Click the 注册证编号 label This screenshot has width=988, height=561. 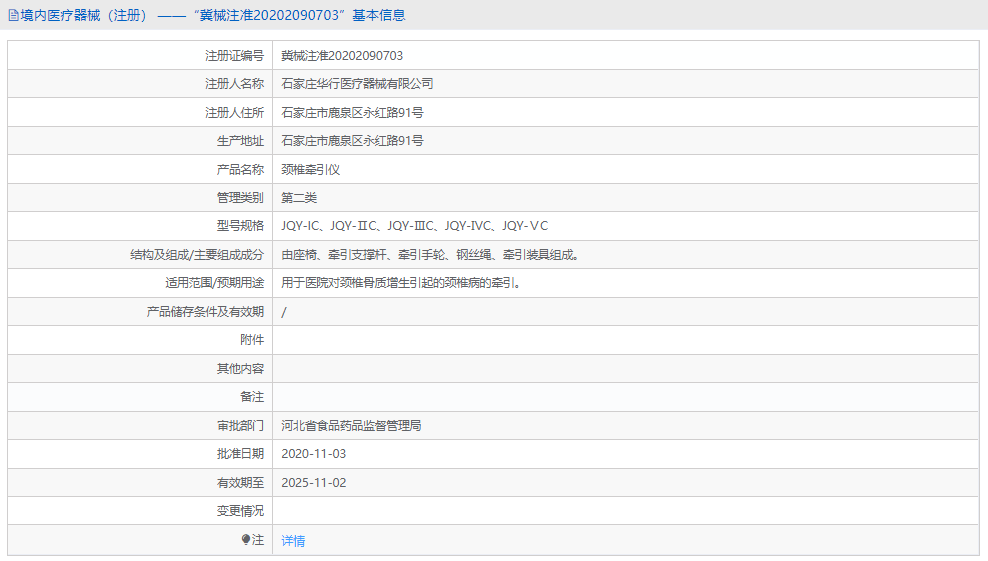click(234, 55)
